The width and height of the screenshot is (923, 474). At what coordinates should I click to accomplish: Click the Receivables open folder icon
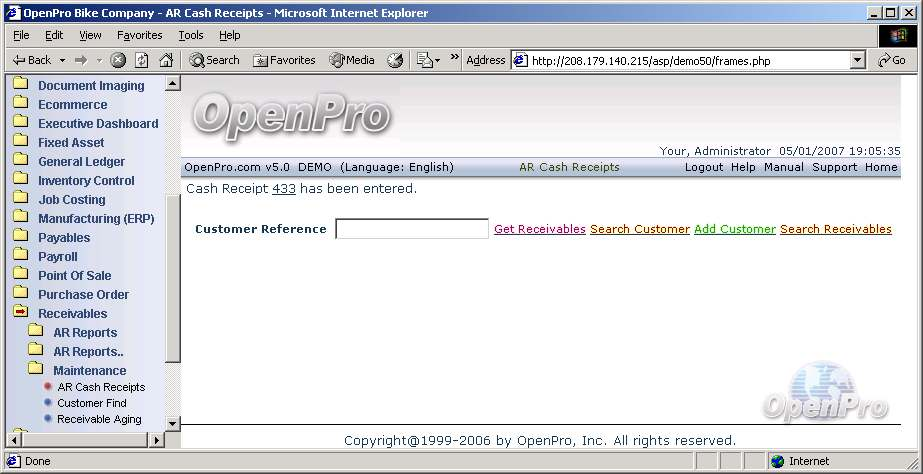click(x=20, y=313)
